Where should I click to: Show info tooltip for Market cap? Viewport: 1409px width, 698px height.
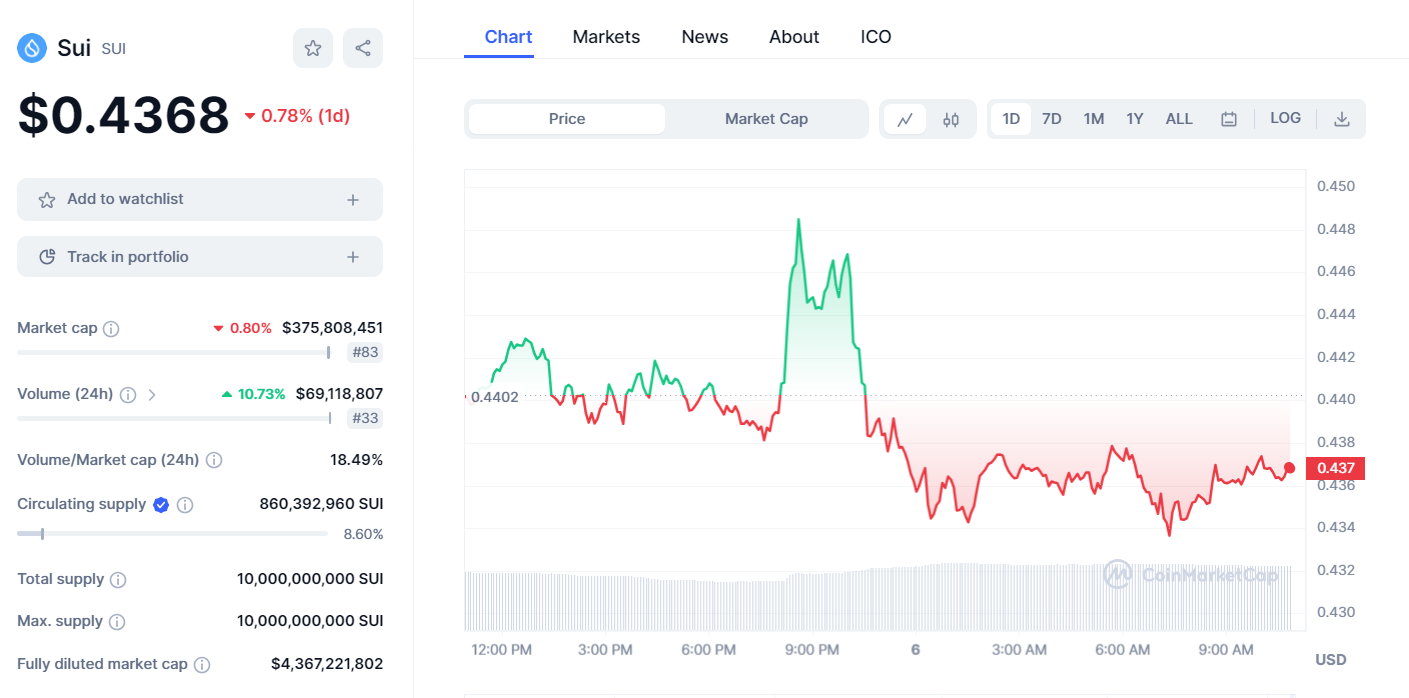111,329
